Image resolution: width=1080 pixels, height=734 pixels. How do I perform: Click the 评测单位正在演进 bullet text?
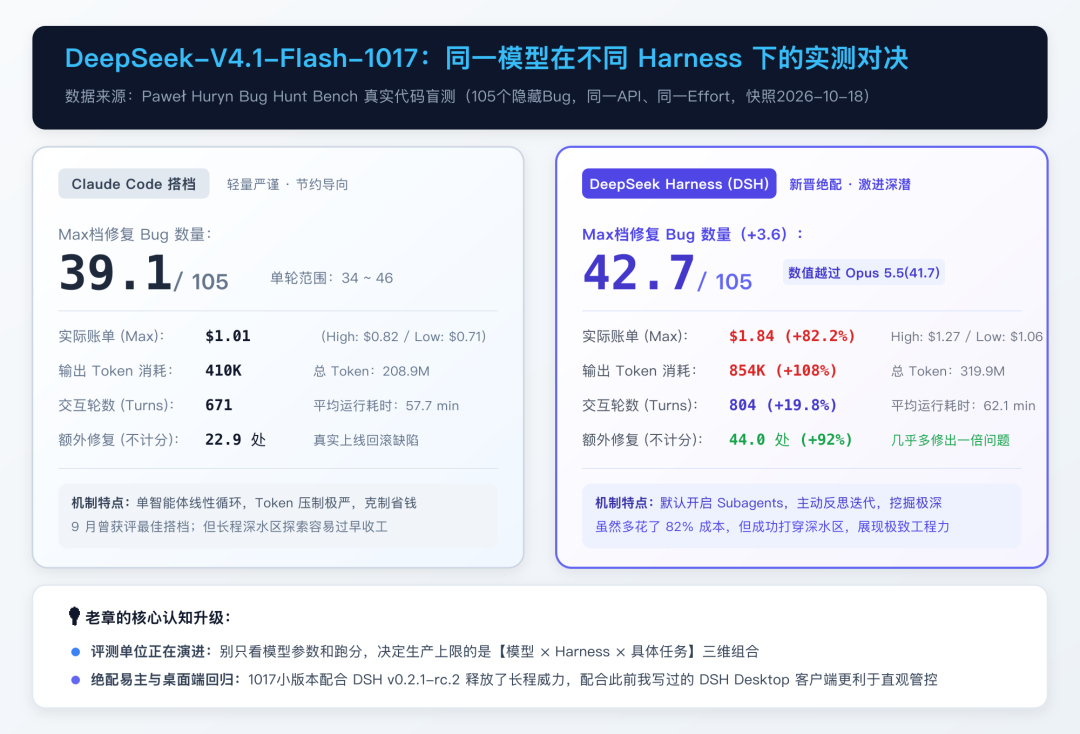pos(424,651)
